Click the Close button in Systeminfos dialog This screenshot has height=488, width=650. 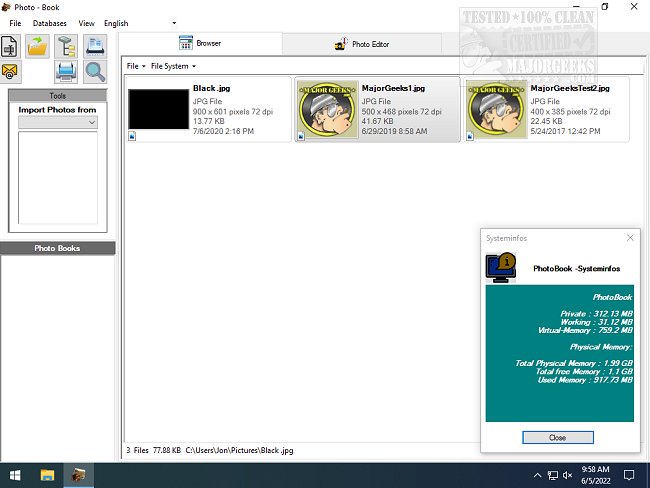(558, 437)
